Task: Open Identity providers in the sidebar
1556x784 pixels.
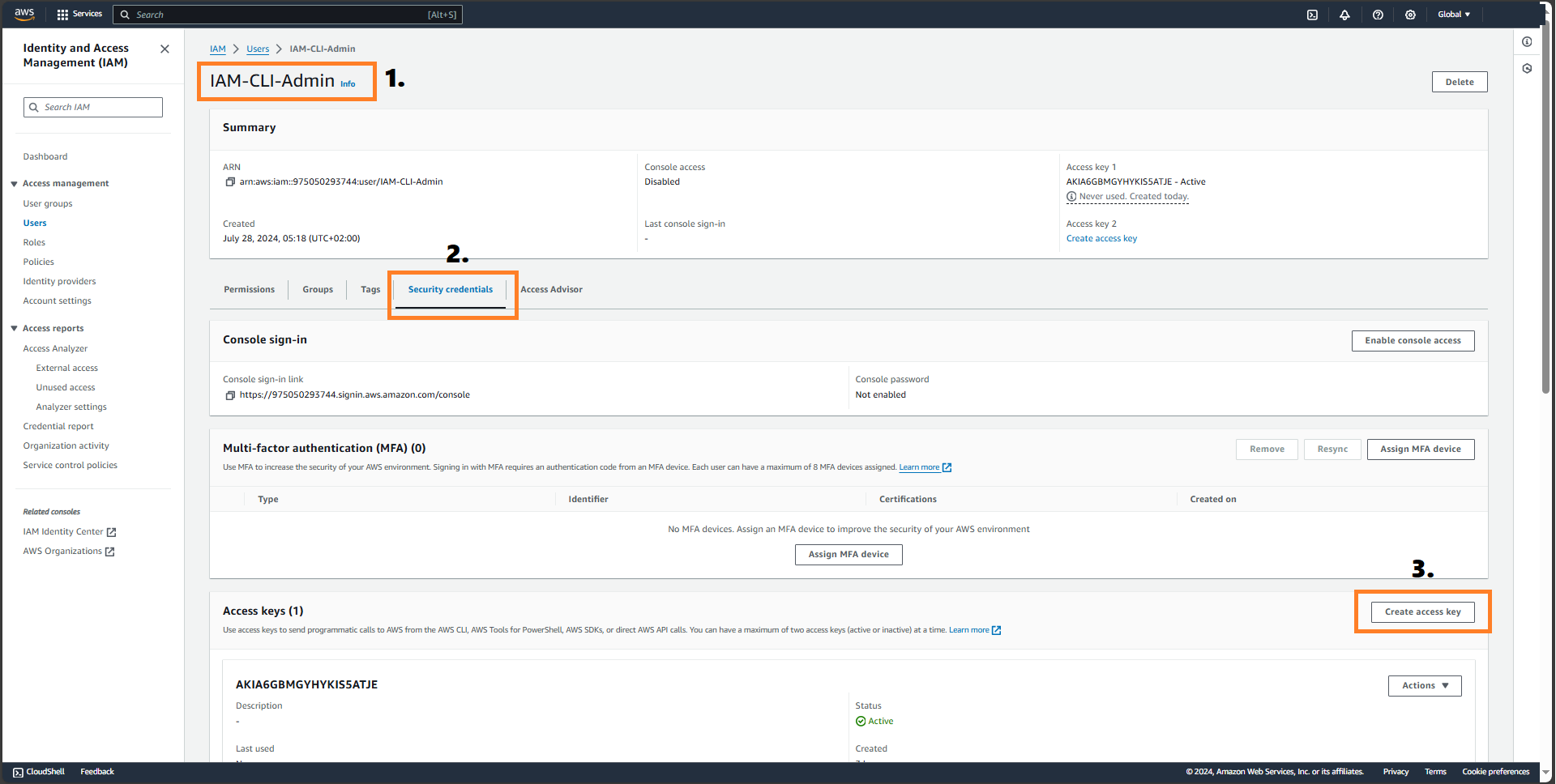Action: [x=59, y=282]
